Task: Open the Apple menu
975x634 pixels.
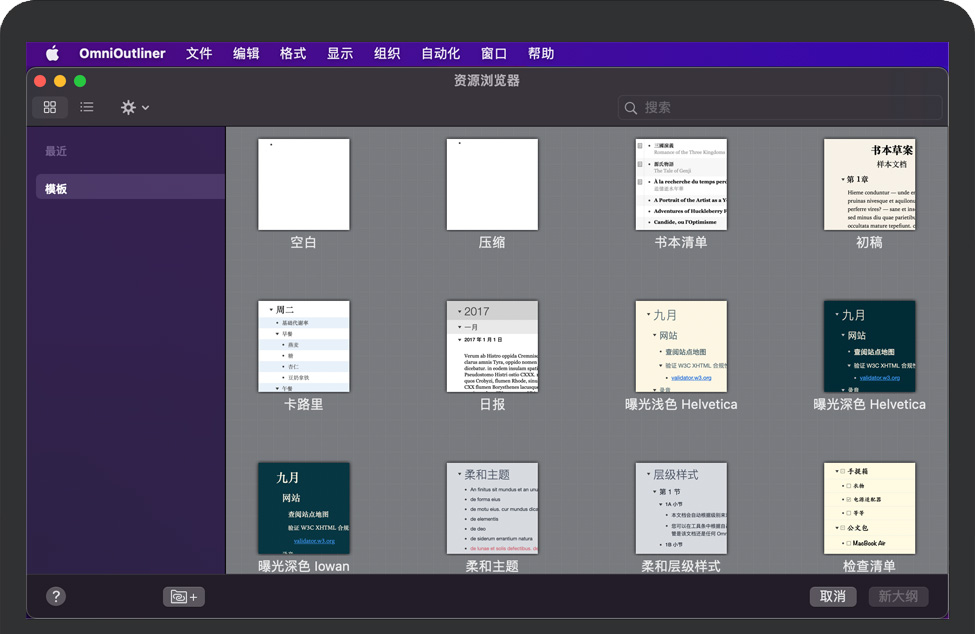Action: [x=52, y=54]
